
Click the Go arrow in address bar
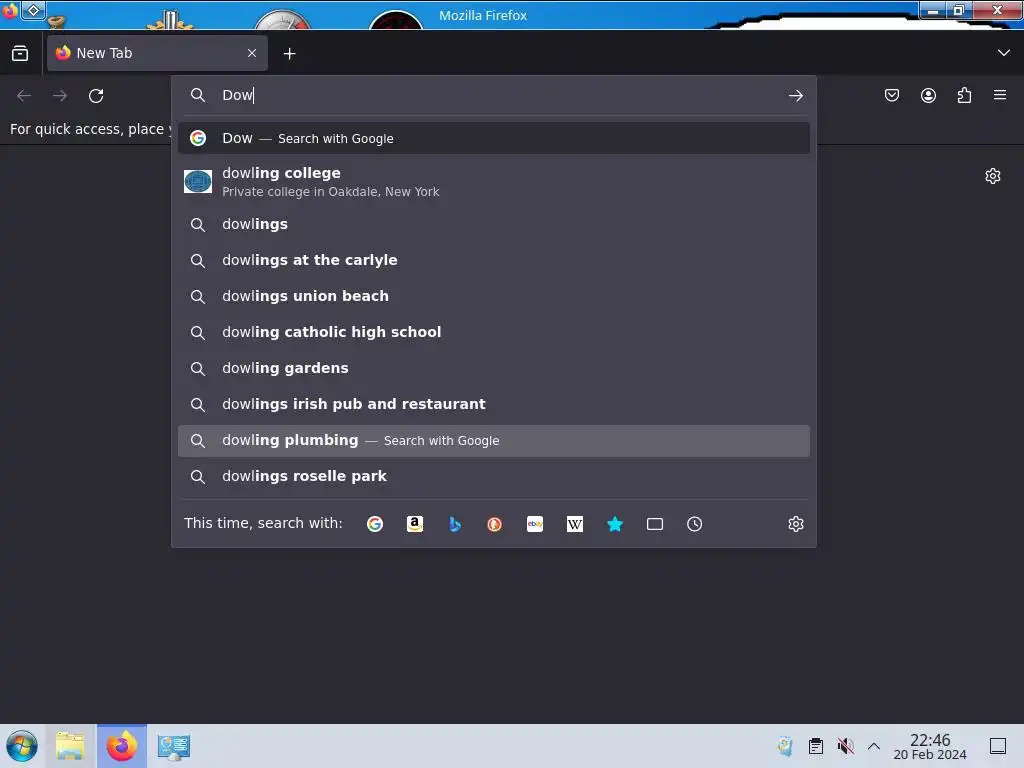click(x=795, y=95)
